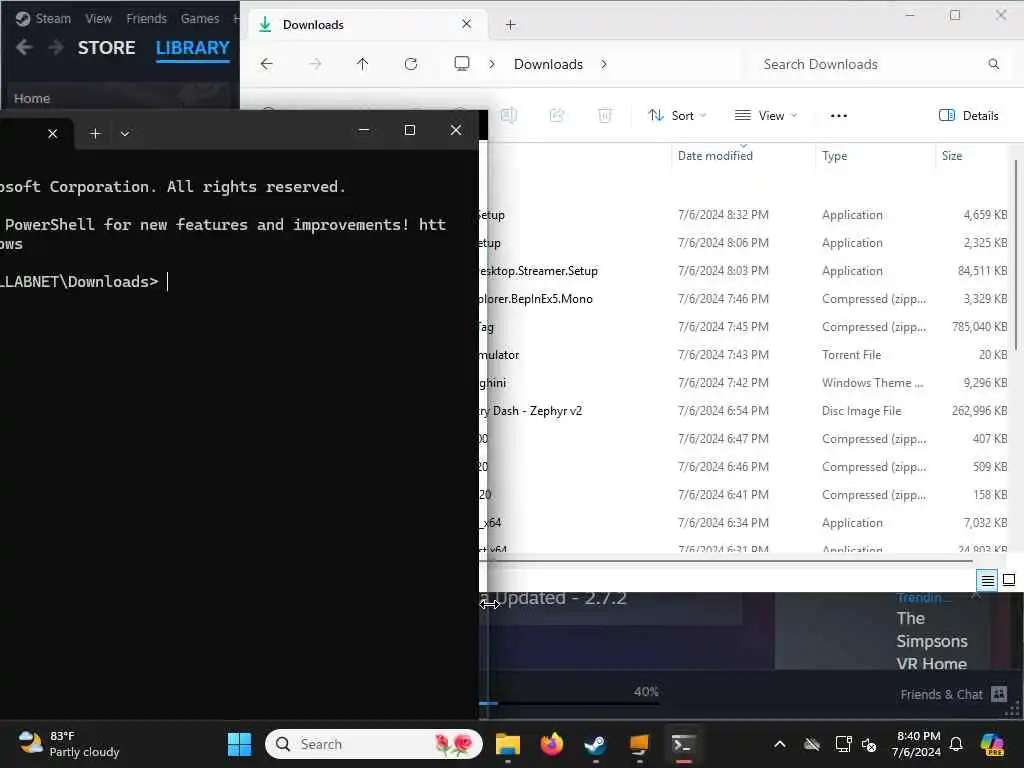
Task: Sort by Date modified column
Action: point(715,155)
